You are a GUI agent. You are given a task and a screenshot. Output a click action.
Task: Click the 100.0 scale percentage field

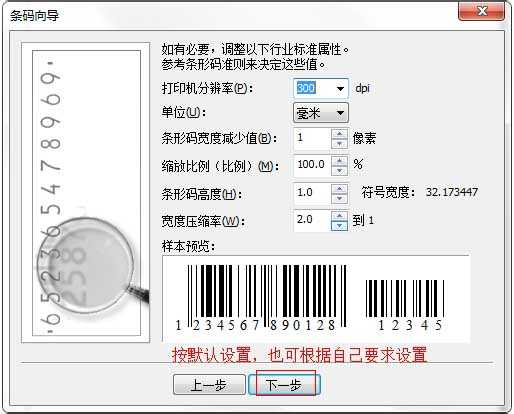pos(313,166)
